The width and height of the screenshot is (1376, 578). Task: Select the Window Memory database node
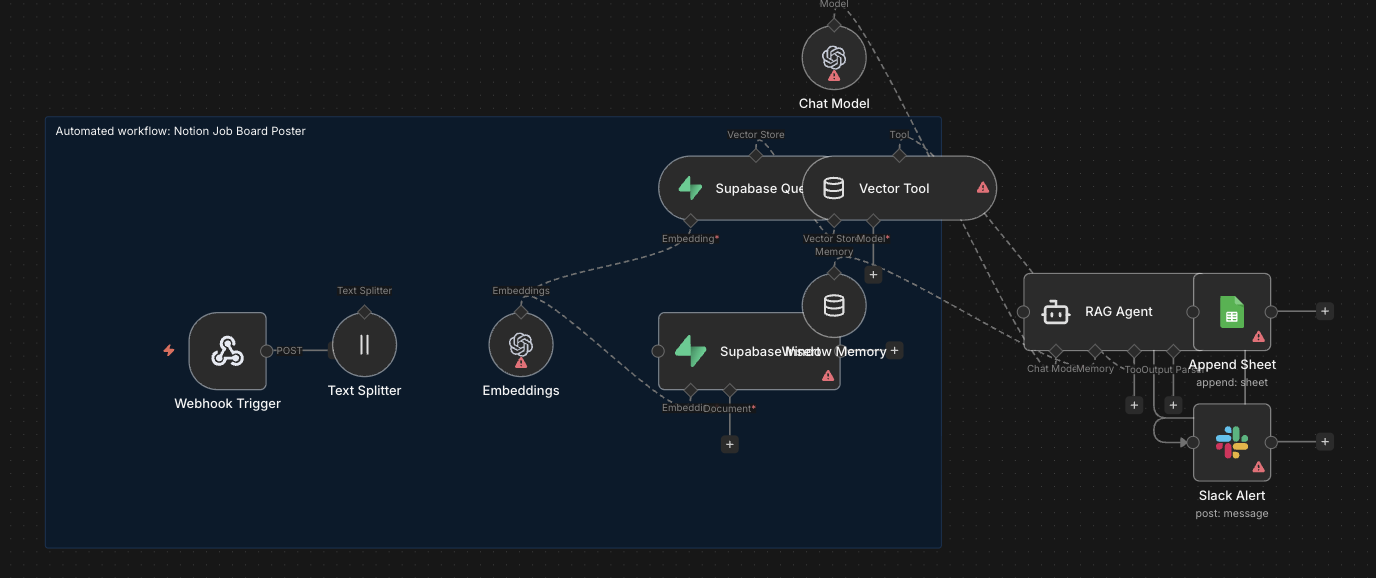pyautogui.click(x=834, y=305)
